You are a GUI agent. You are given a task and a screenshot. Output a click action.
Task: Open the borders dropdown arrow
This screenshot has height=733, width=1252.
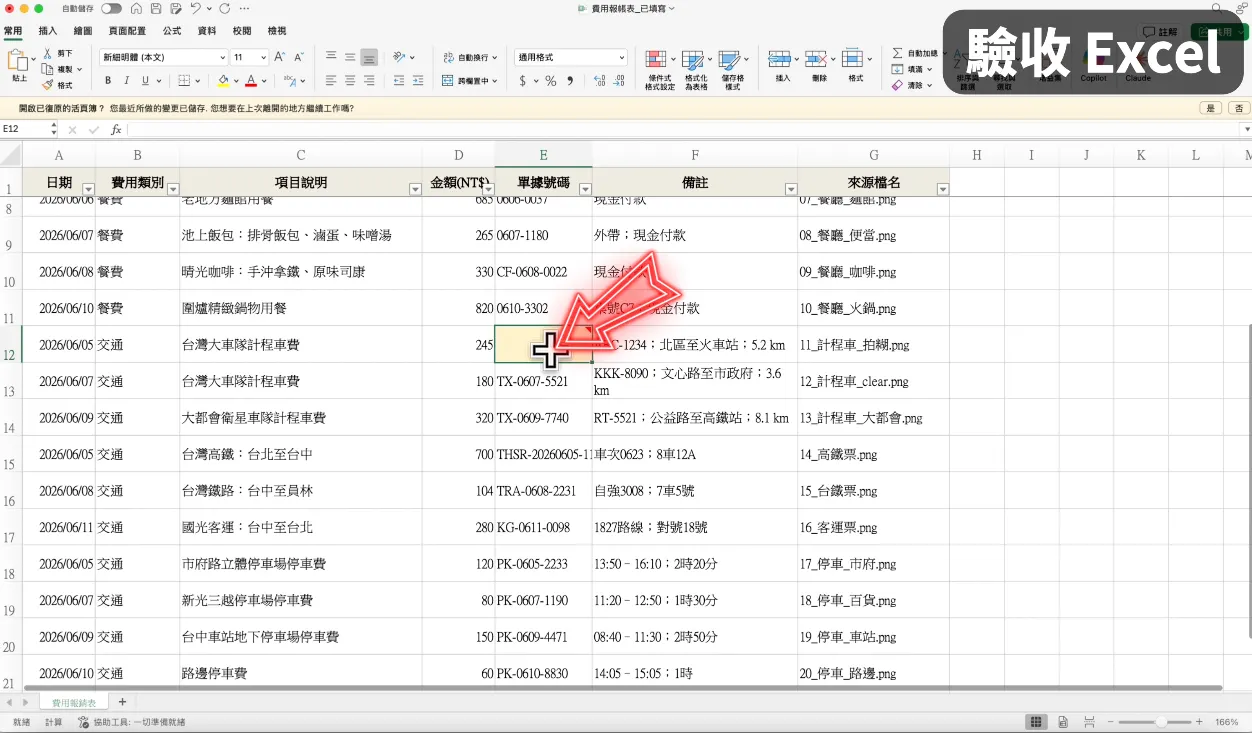click(198, 81)
